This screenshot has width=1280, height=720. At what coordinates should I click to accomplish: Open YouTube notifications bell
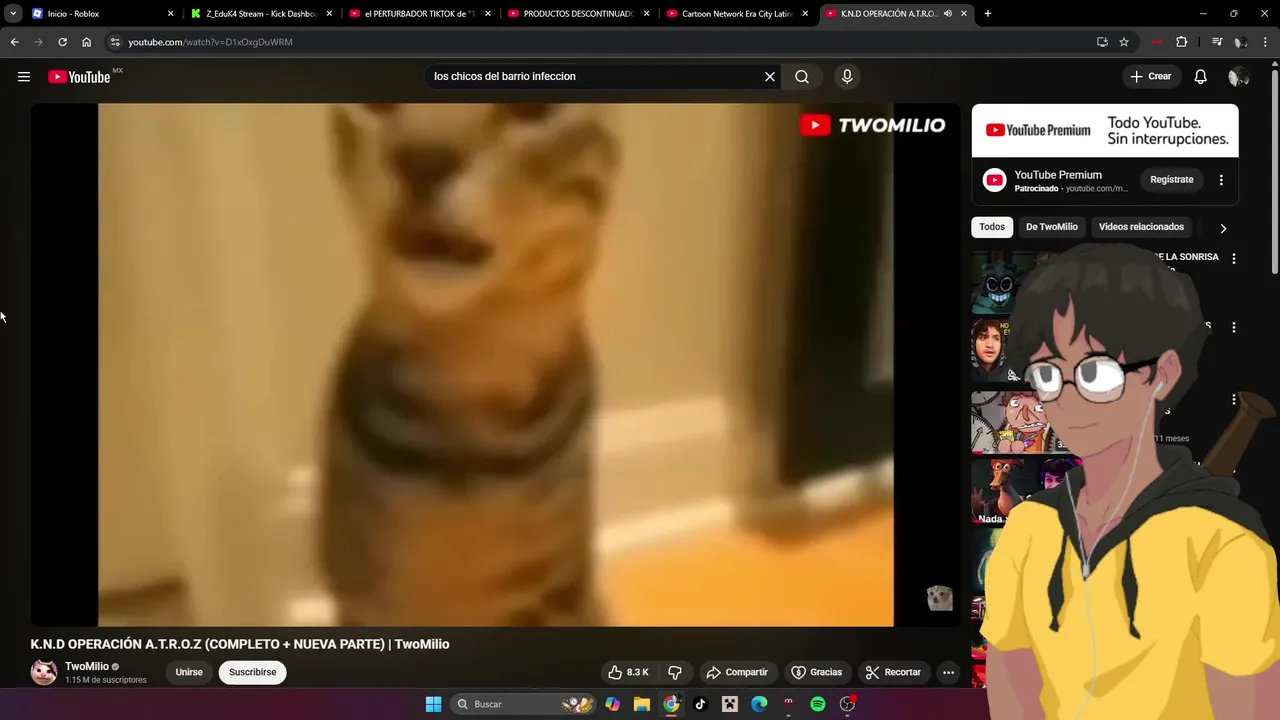coord(1201,77)
